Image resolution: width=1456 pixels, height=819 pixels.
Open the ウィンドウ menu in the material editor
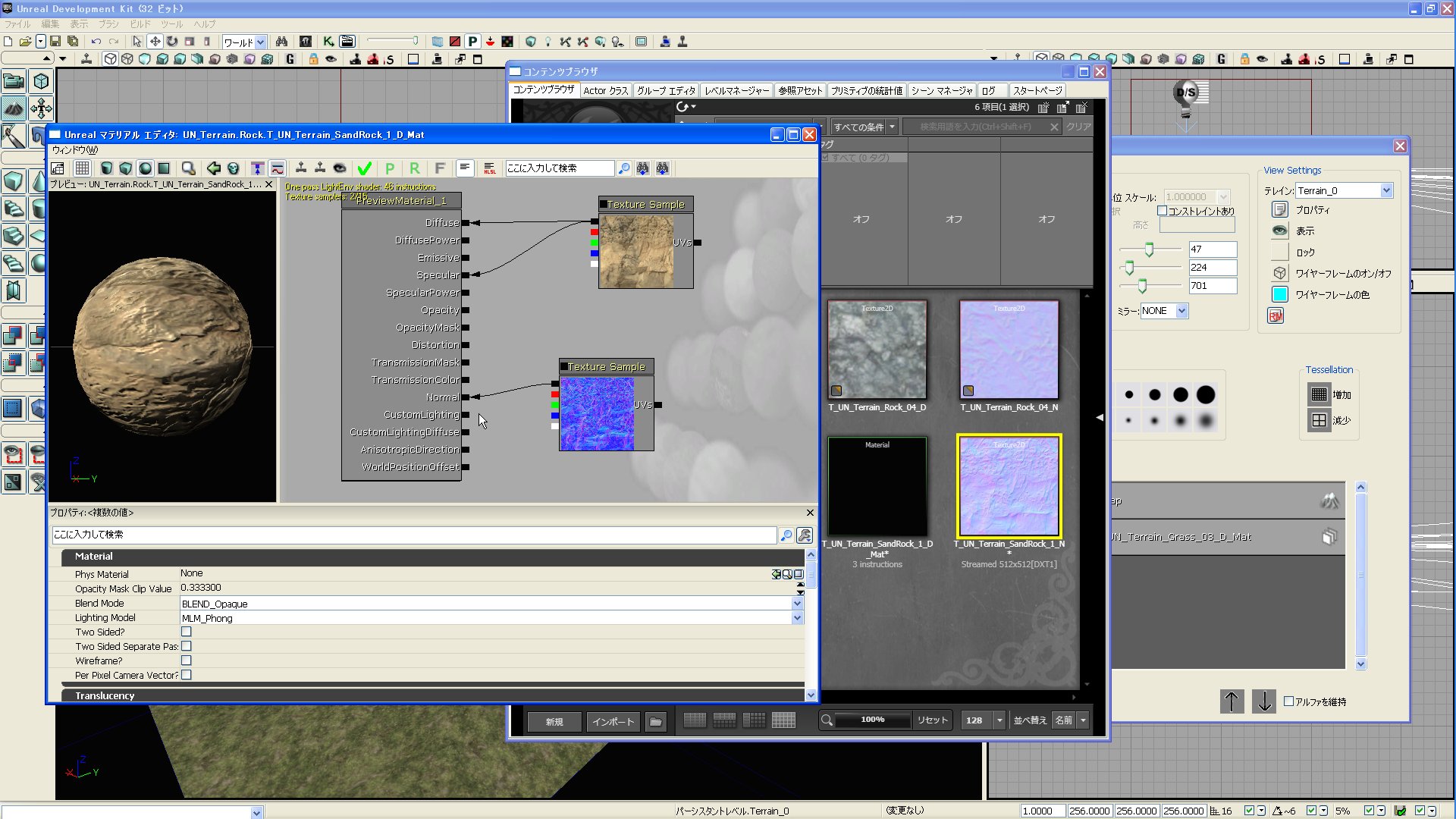point(74,149)
